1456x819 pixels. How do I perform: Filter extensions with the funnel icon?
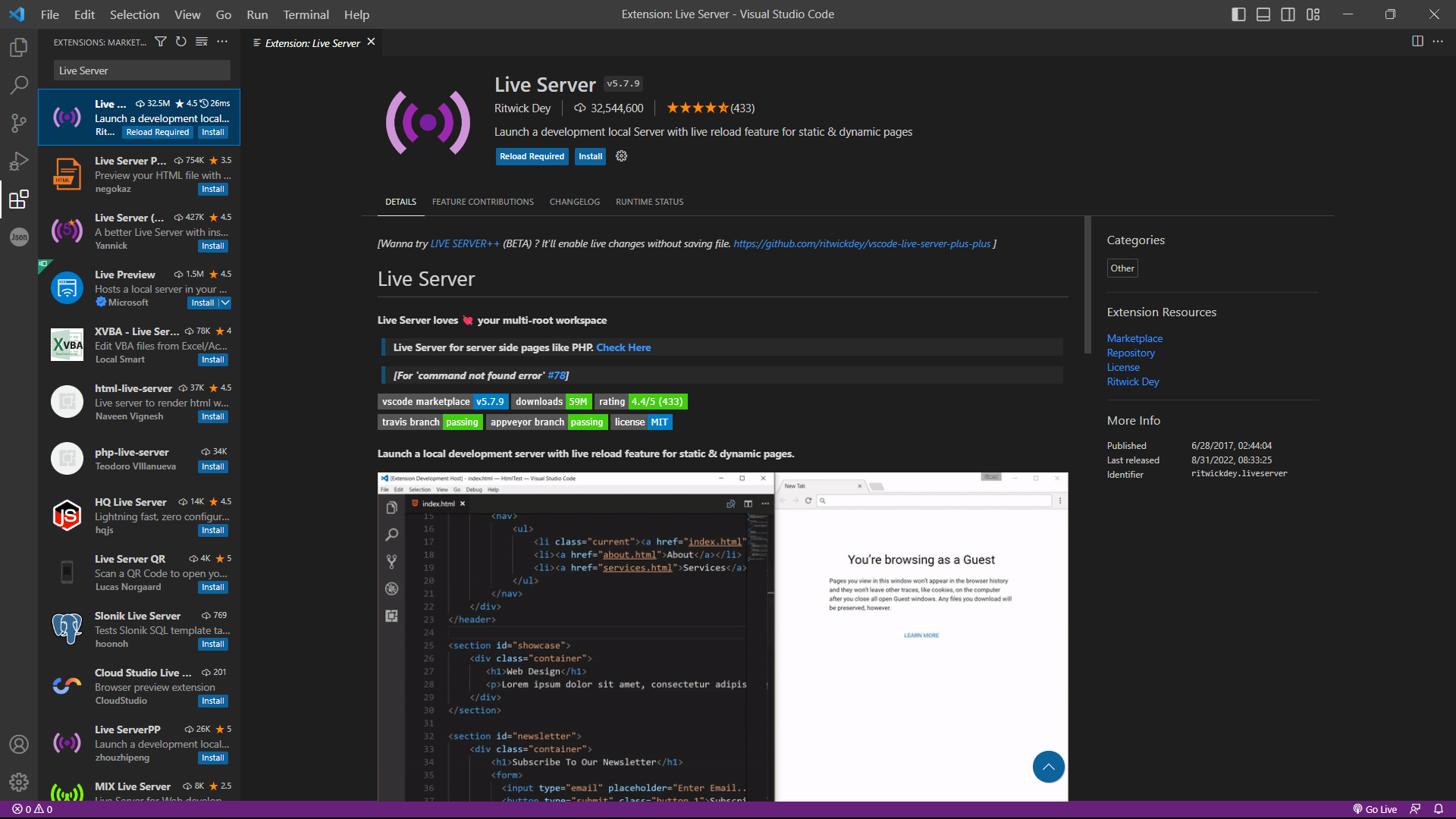pyautogui.click(x=161, y=42)
